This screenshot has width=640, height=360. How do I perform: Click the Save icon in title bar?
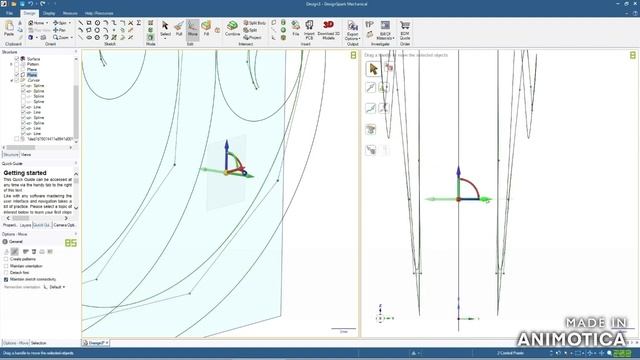[x=22, y=4]
